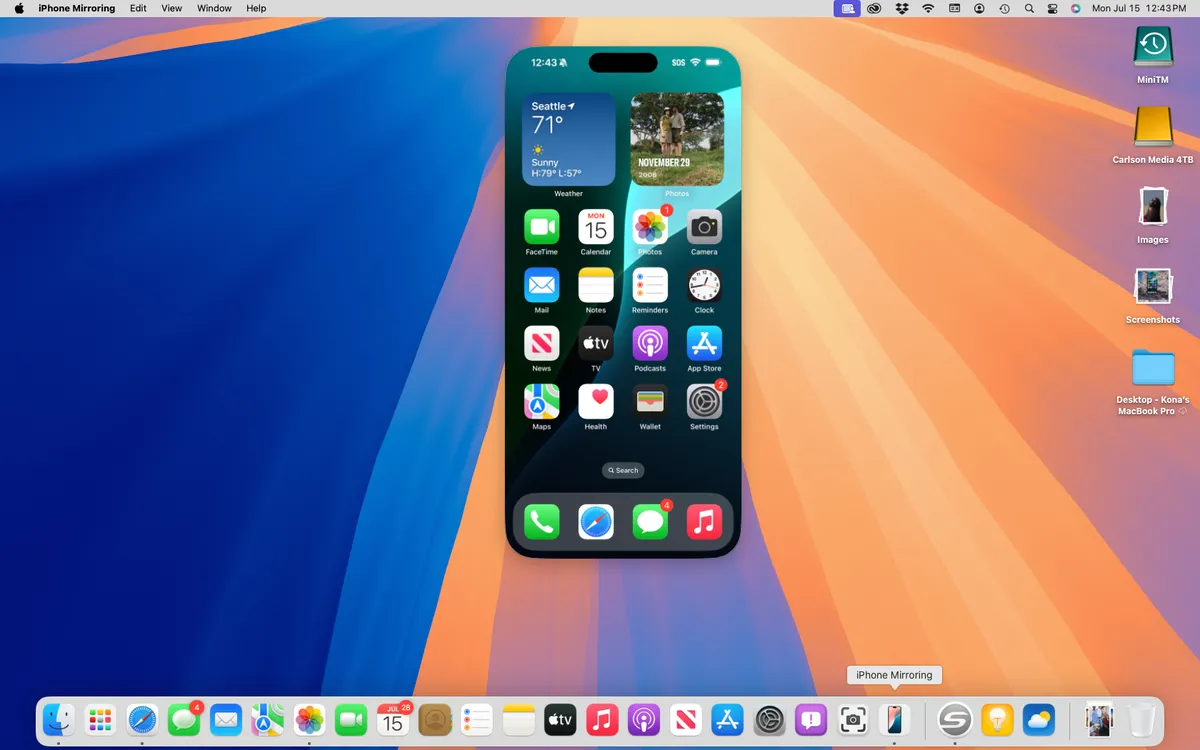
Task: Tap the iPhone Search pill
Action: [x=623, y=470]
